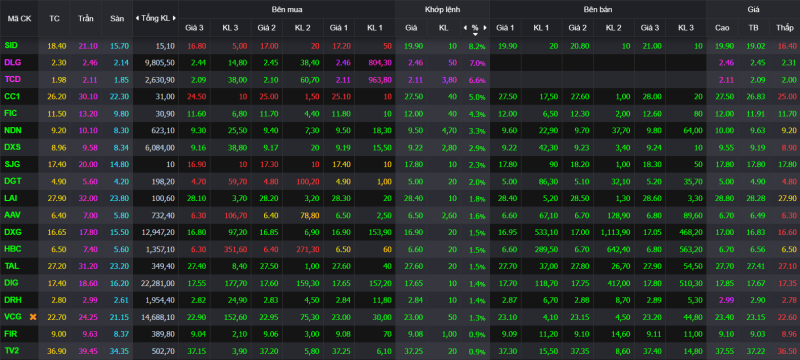Viewport: 800px width, 360px height.
Task: Toggle the sort triangle under the % header
Action: (475, 34)
